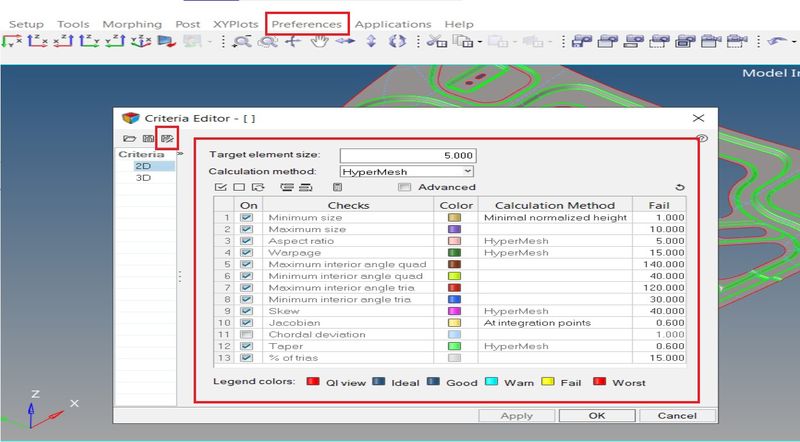Click the calculator icon above checks table
800x442 pixels.
(x=337, y=187)
